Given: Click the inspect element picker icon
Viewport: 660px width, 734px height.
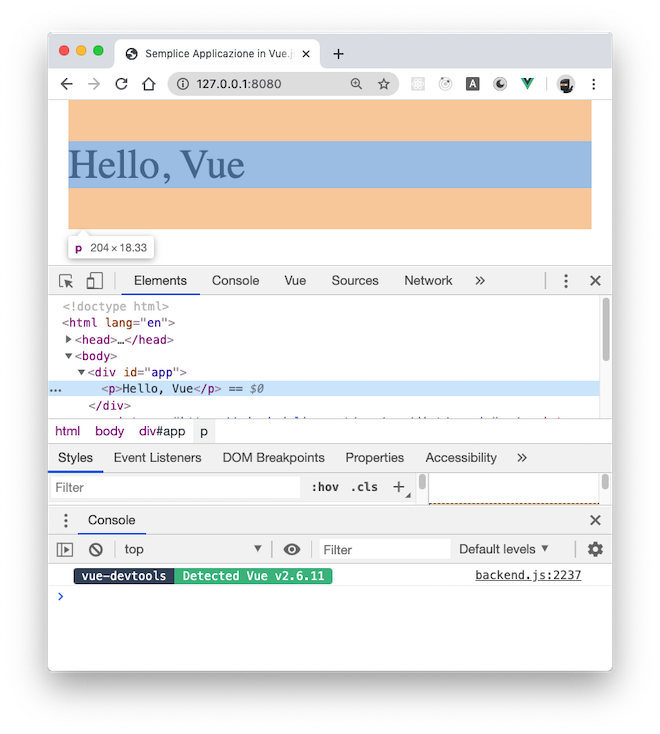Looking at the screenshot, I should click(66, 281).
